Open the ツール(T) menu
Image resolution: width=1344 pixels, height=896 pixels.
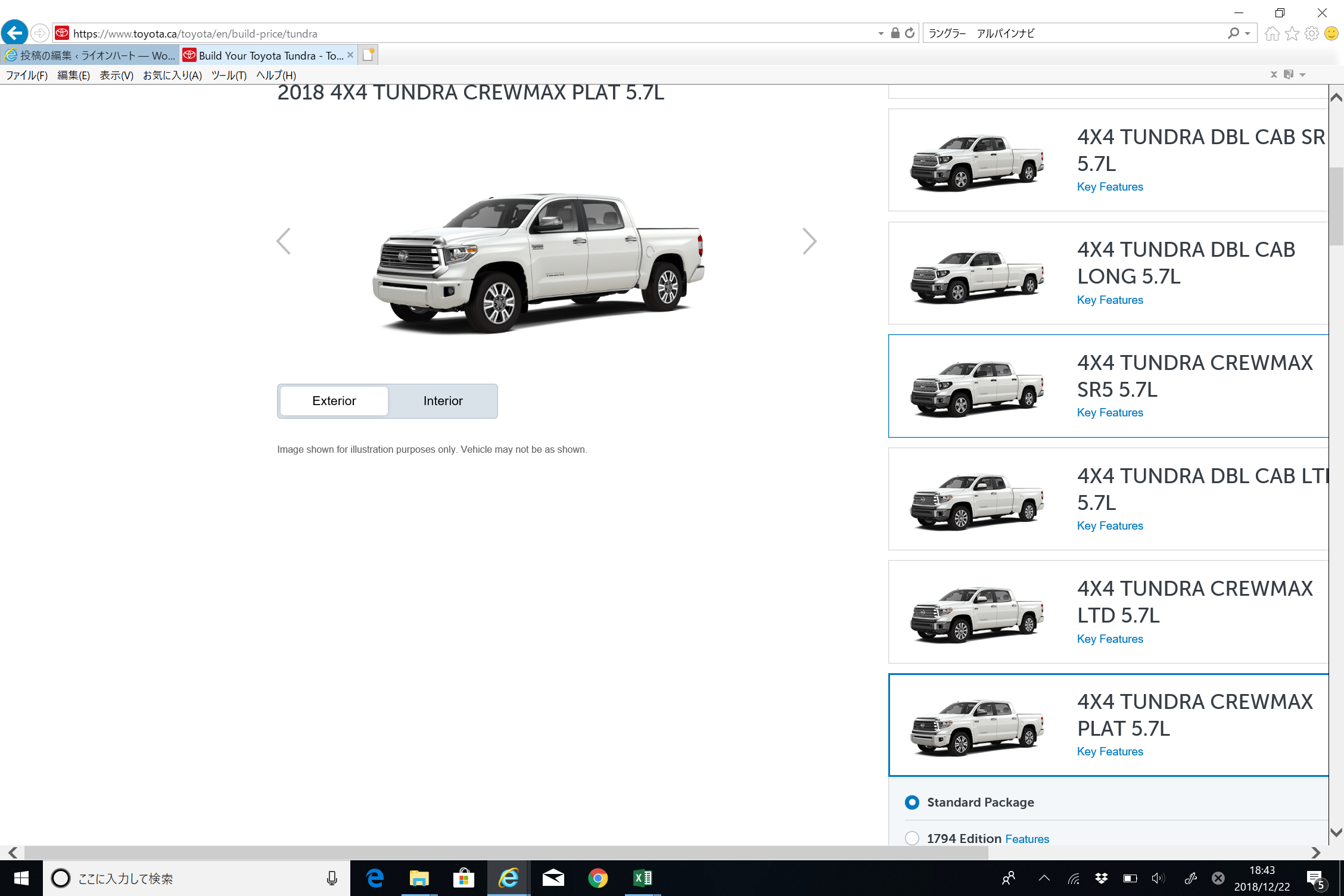click(x=229, y=75)
